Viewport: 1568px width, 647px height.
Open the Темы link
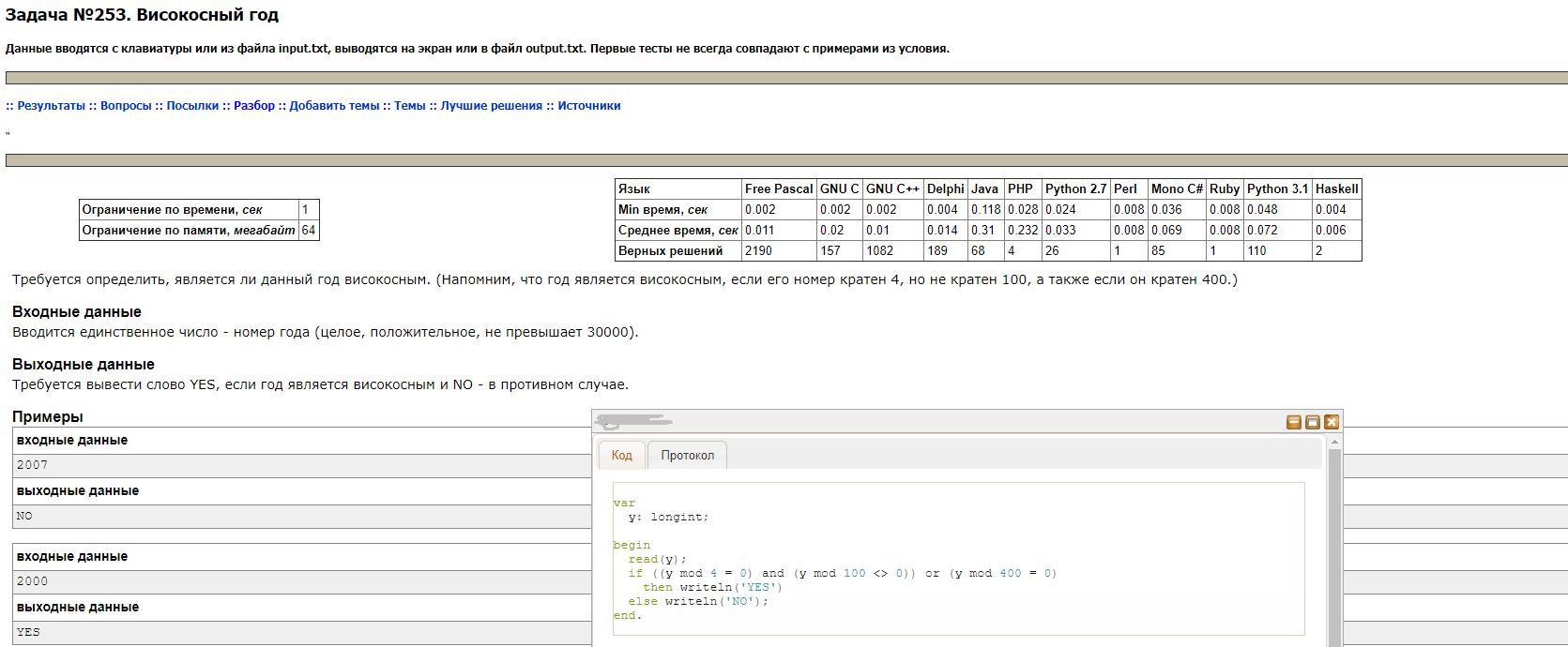[x=409, y=106]
